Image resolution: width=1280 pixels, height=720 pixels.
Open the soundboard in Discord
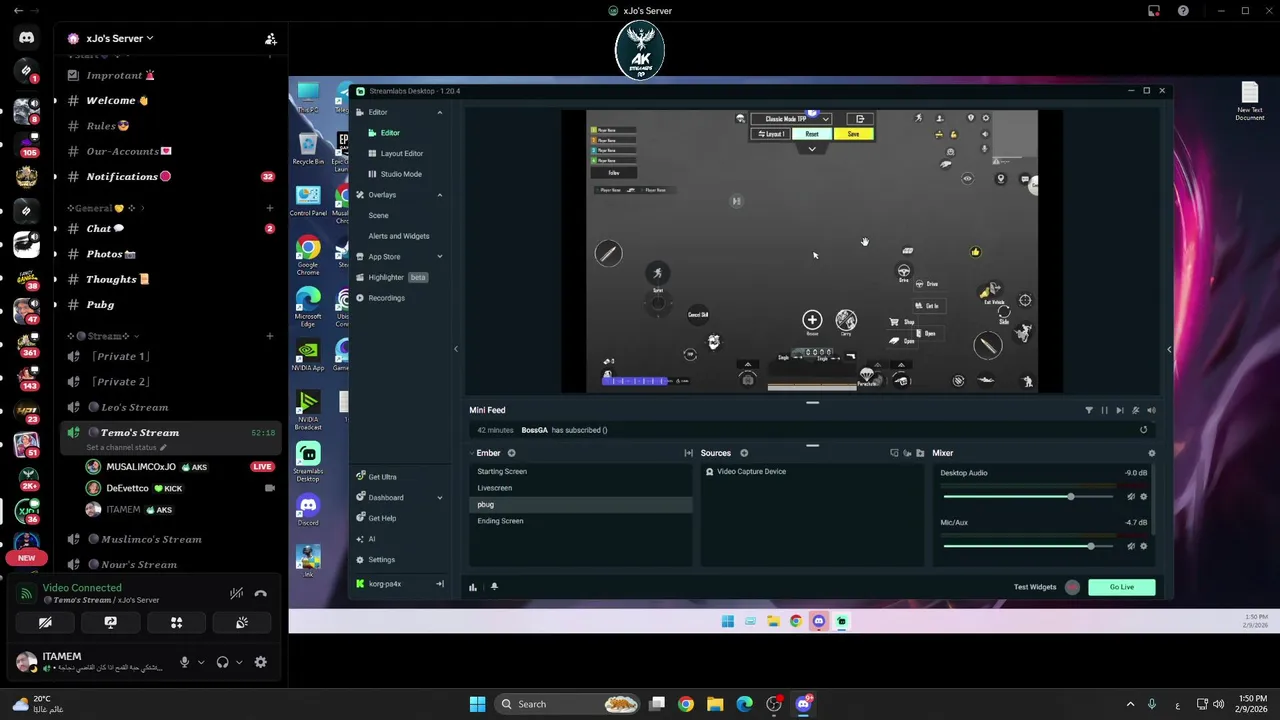[242, 622]
